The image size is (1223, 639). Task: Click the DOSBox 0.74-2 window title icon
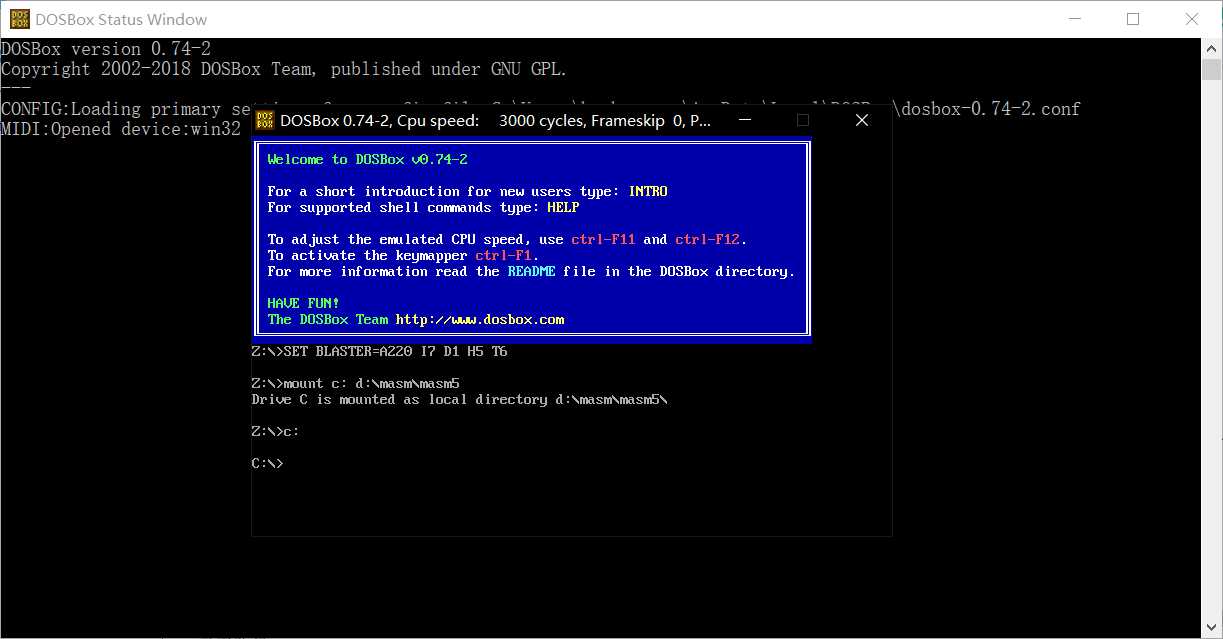[265, 120]
